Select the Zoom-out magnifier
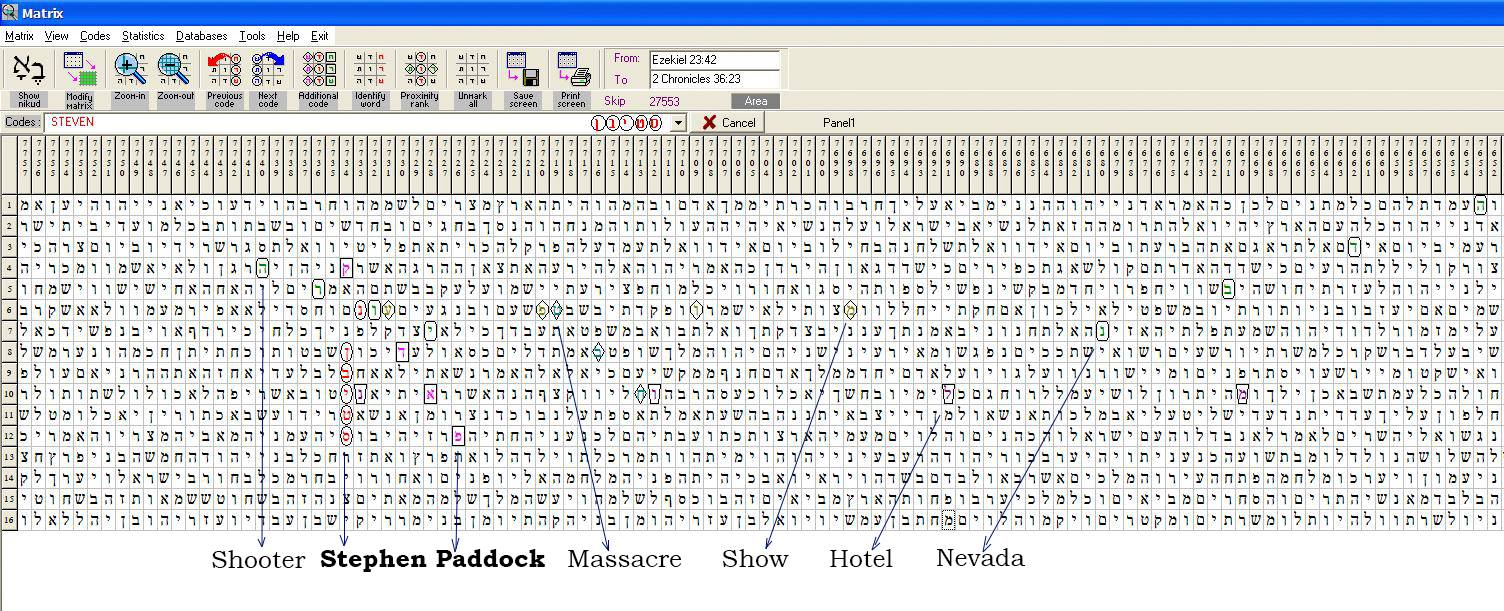Image resolution: width=1504 pixels, height=611 pixels. 175,78
